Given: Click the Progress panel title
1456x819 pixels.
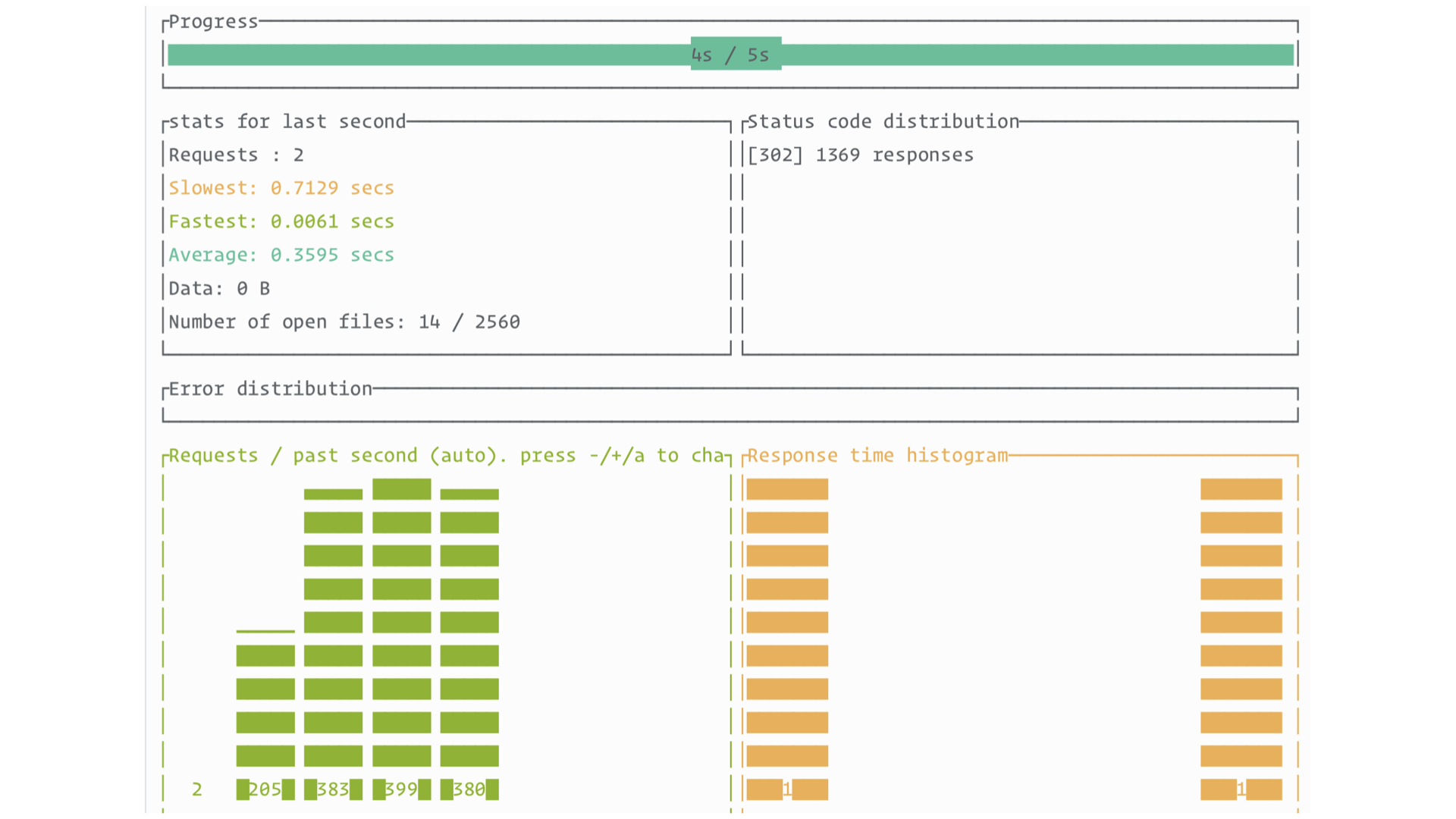Looking at the screenshot, I should 212,22.
